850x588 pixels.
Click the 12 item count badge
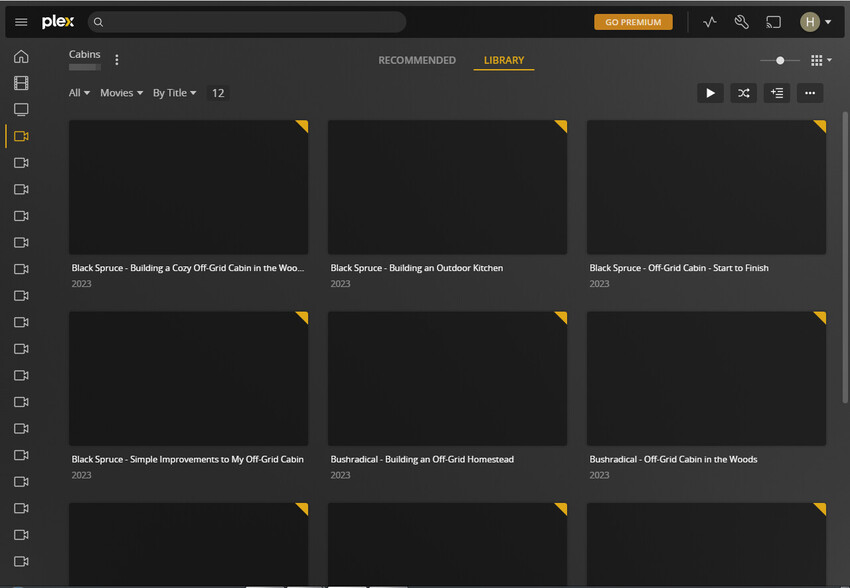[218, 93]
